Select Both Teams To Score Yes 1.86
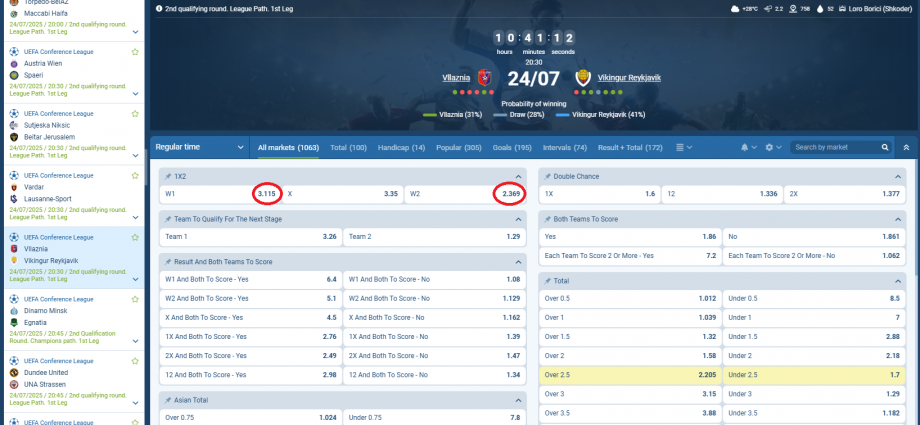This screenshot has height=425, width=920. click(x=630, y=237)
